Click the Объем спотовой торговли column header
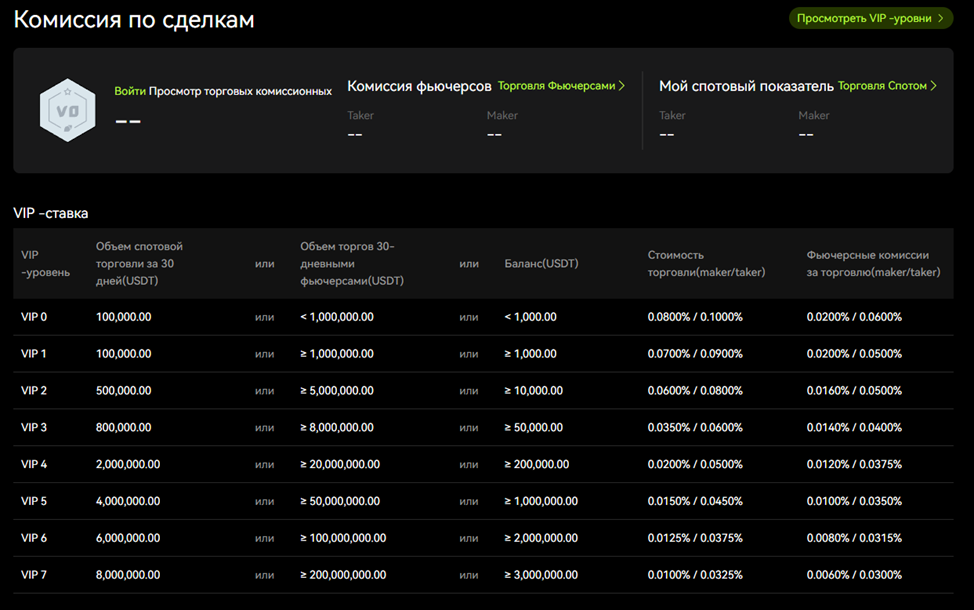This screenshot has height=610, width=974. point(140,262)
